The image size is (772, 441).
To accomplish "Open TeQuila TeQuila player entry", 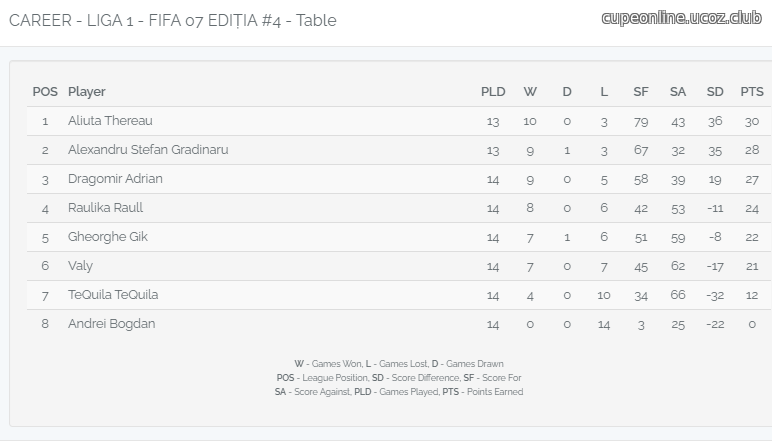I will [x=113, y=295].
